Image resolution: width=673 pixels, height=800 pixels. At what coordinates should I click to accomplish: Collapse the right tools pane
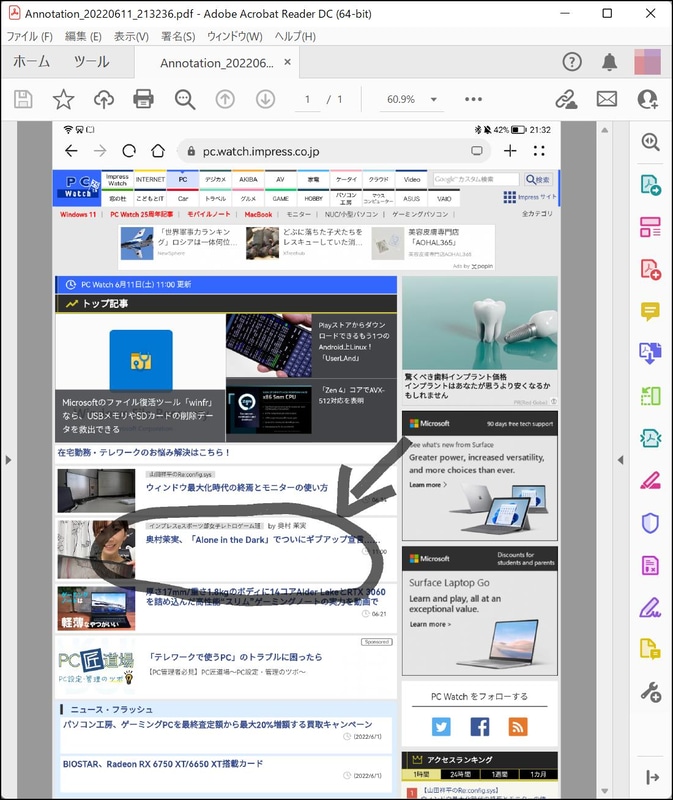(653, 777)
